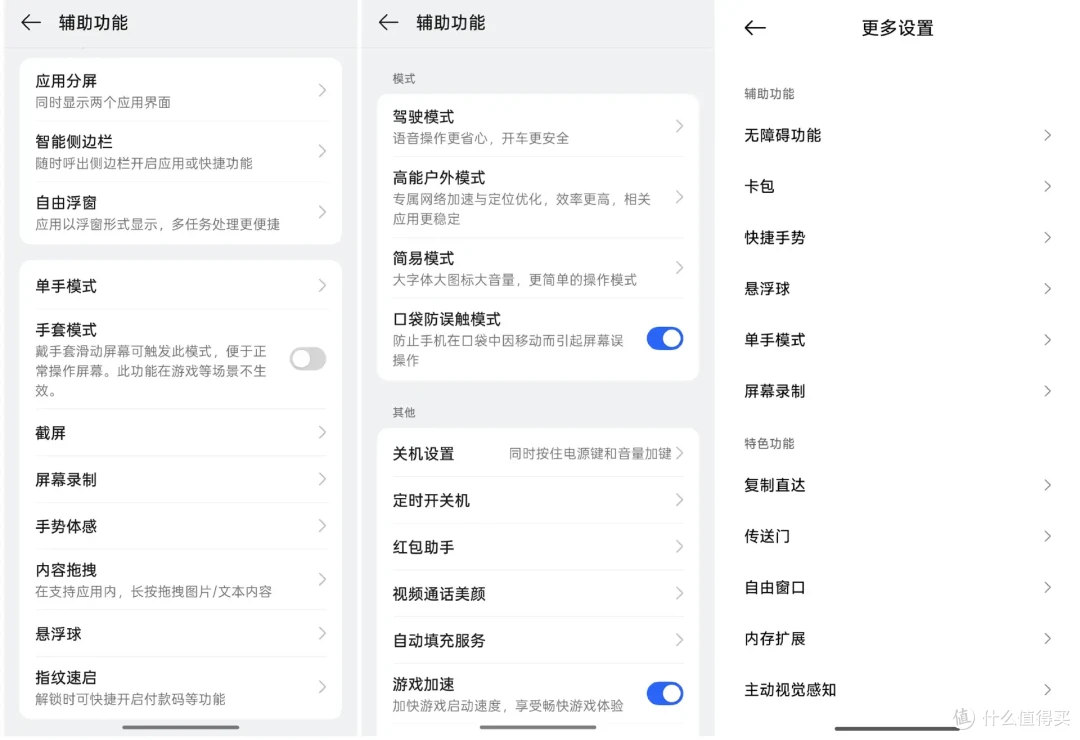This screenshot has width=1080, height=740.
Task: Tap gesture bar under 更多设置 screen
Action: (x=897, y=728)
